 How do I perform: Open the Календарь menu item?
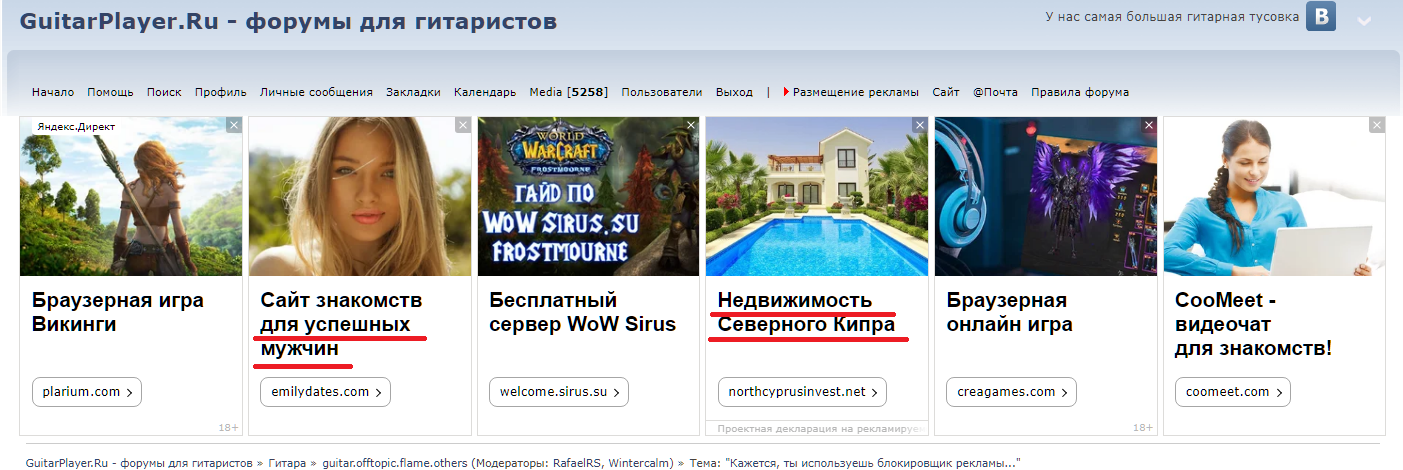coord(485,92)
